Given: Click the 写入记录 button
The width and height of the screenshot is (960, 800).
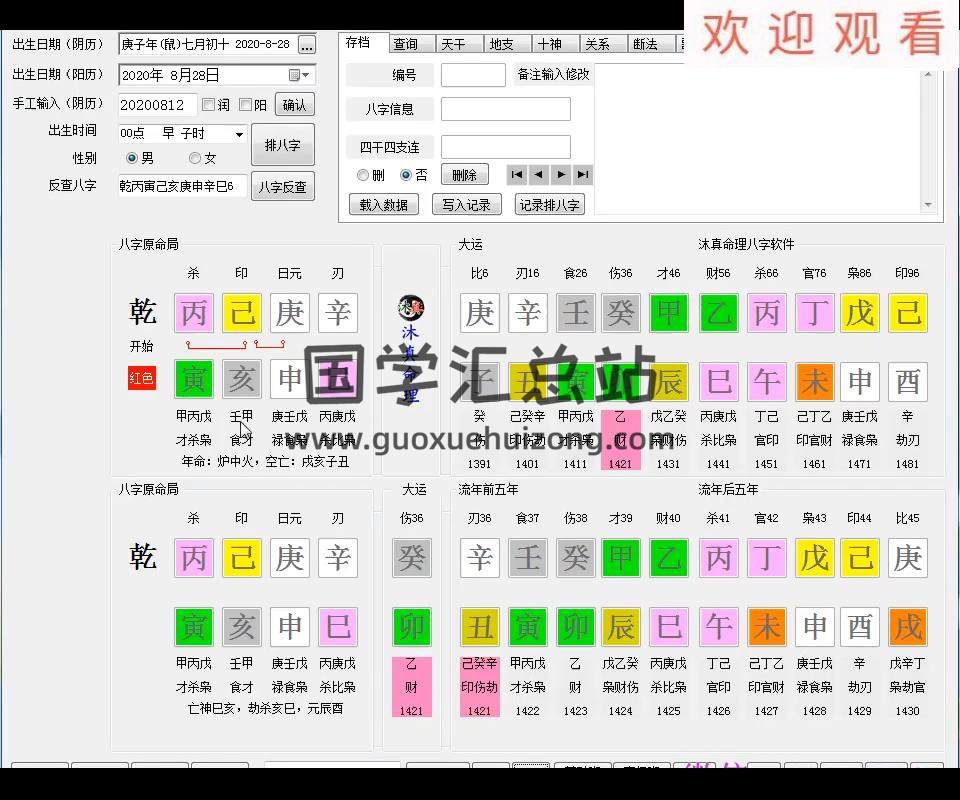Looking at the screenshot, I should click(x=467, y=205).
